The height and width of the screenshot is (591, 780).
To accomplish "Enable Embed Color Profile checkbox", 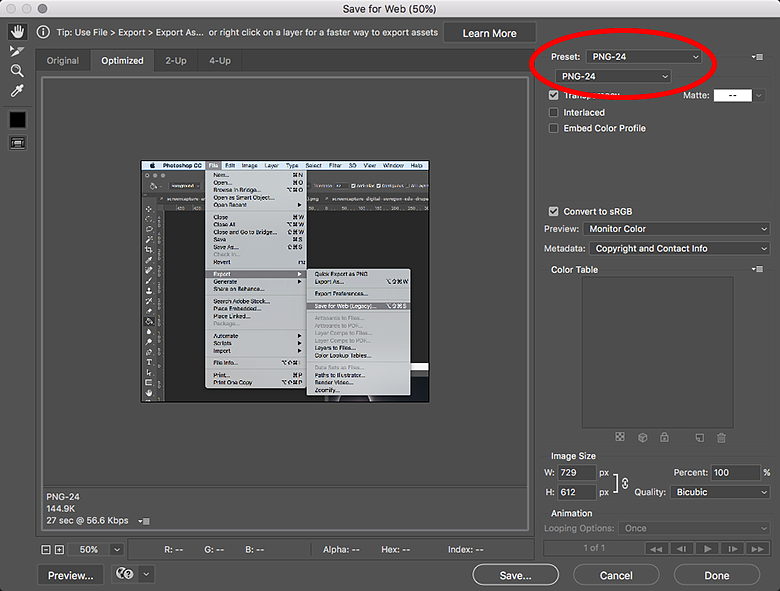I will pyautogui.click(x=553, y=128).
